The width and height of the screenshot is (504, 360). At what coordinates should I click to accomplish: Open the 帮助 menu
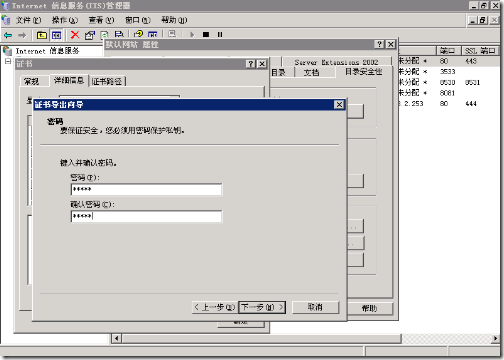tap(174, 20)
